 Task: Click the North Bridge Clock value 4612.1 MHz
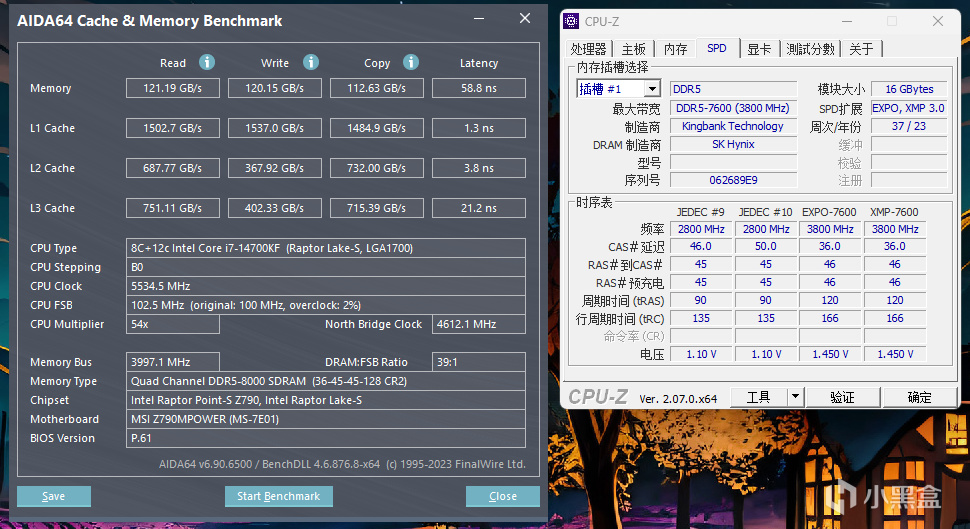pos(479,324)
